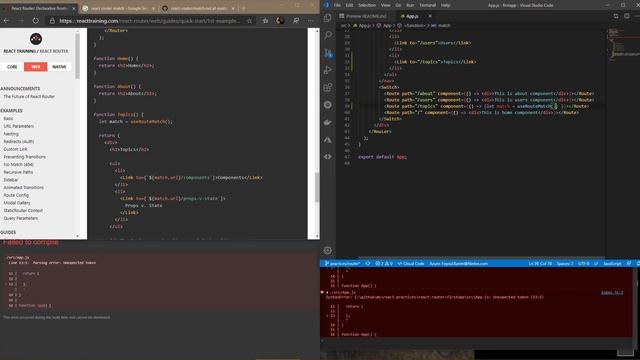Select the CORE docs toggle
640x360 pixels.
point(12,67)
